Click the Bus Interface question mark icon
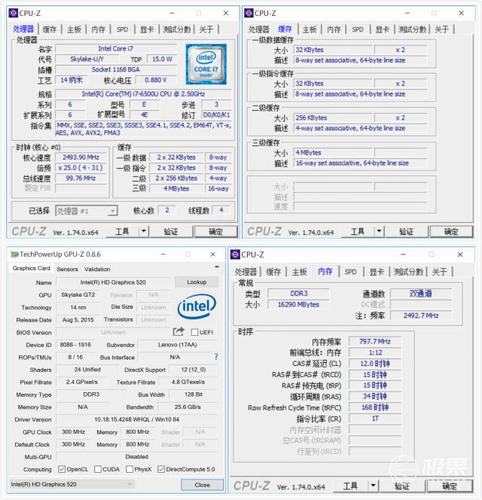This screenshot has width=482, height=500. (216, 357)
